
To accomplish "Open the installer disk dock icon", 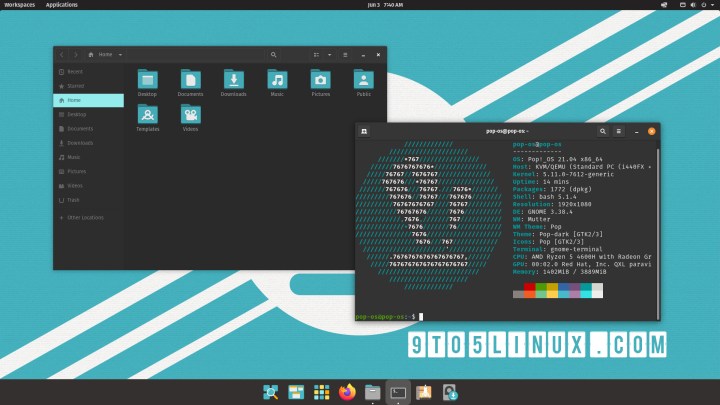I will tap(450, 392).
